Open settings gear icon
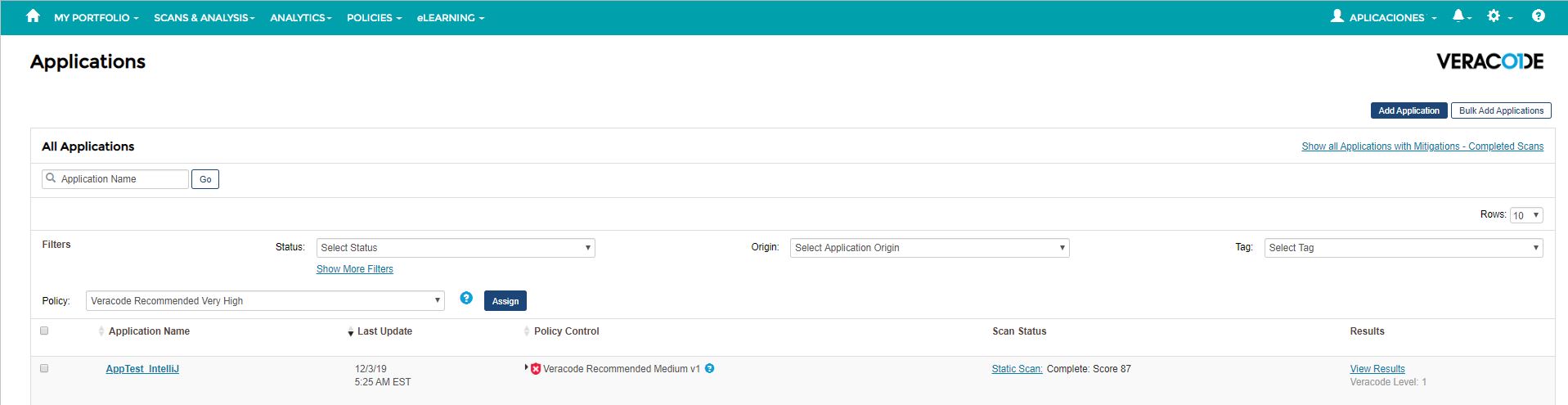The image size is (1568, 405). click(1494, 16)
